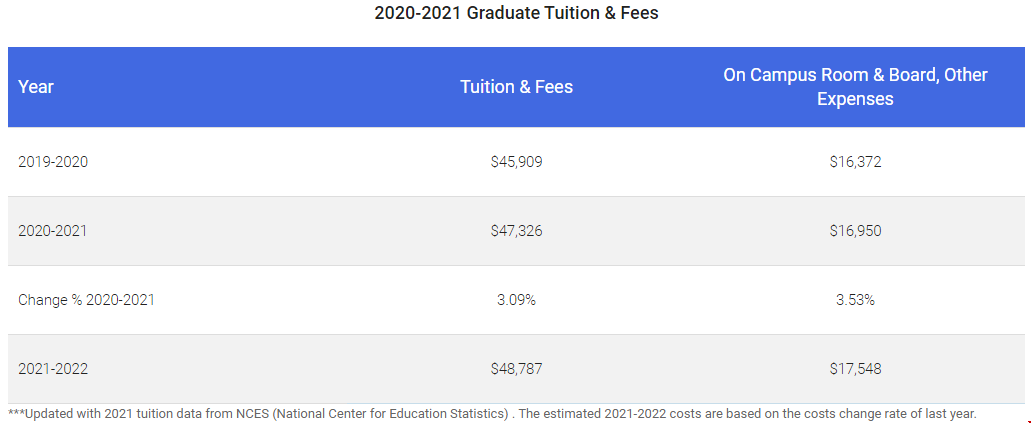The height and width of the screenshot is (423, 1031).
Task: Click the $17,548 estimated expenses value
Action: click(x=855, y=369)
